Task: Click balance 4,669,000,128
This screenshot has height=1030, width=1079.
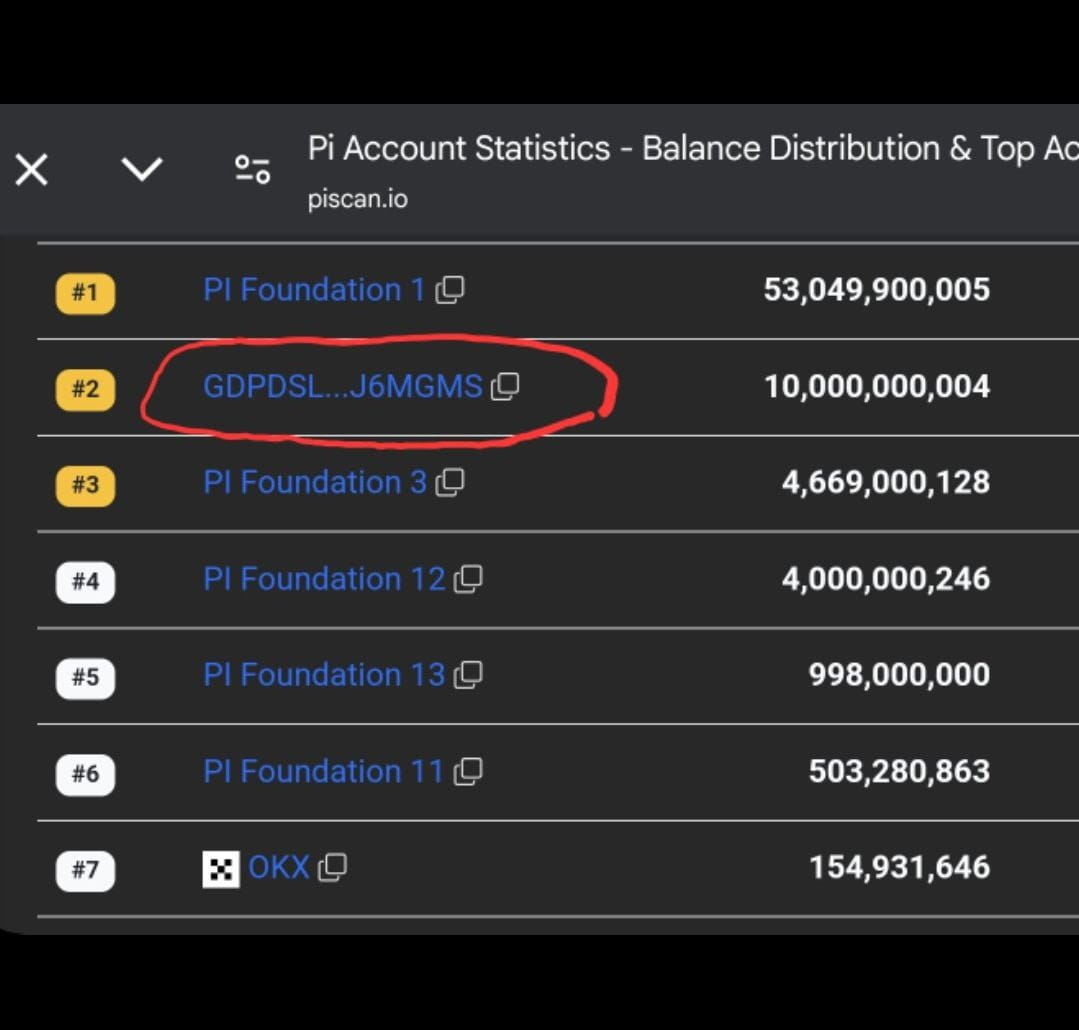Action: coord(886,482)
